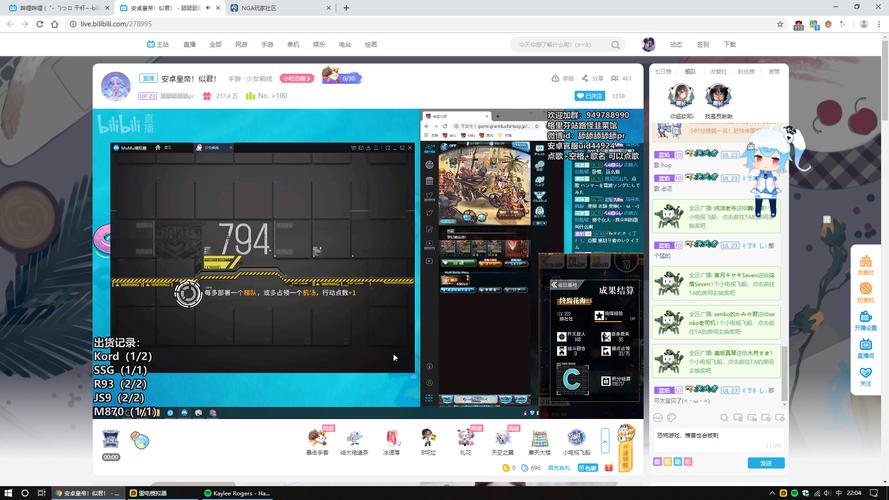Open the 手游 navigation menu item
889x500 pixels.
[267, 44]
